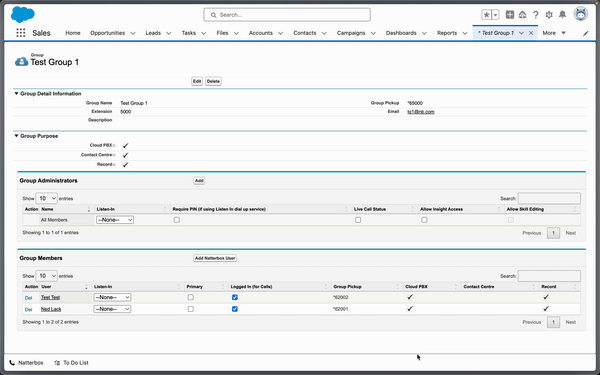The width and height of the screenshot is (600, 375).
Task: Open the Setup gear icon
Action: click(x=549, y=15)
